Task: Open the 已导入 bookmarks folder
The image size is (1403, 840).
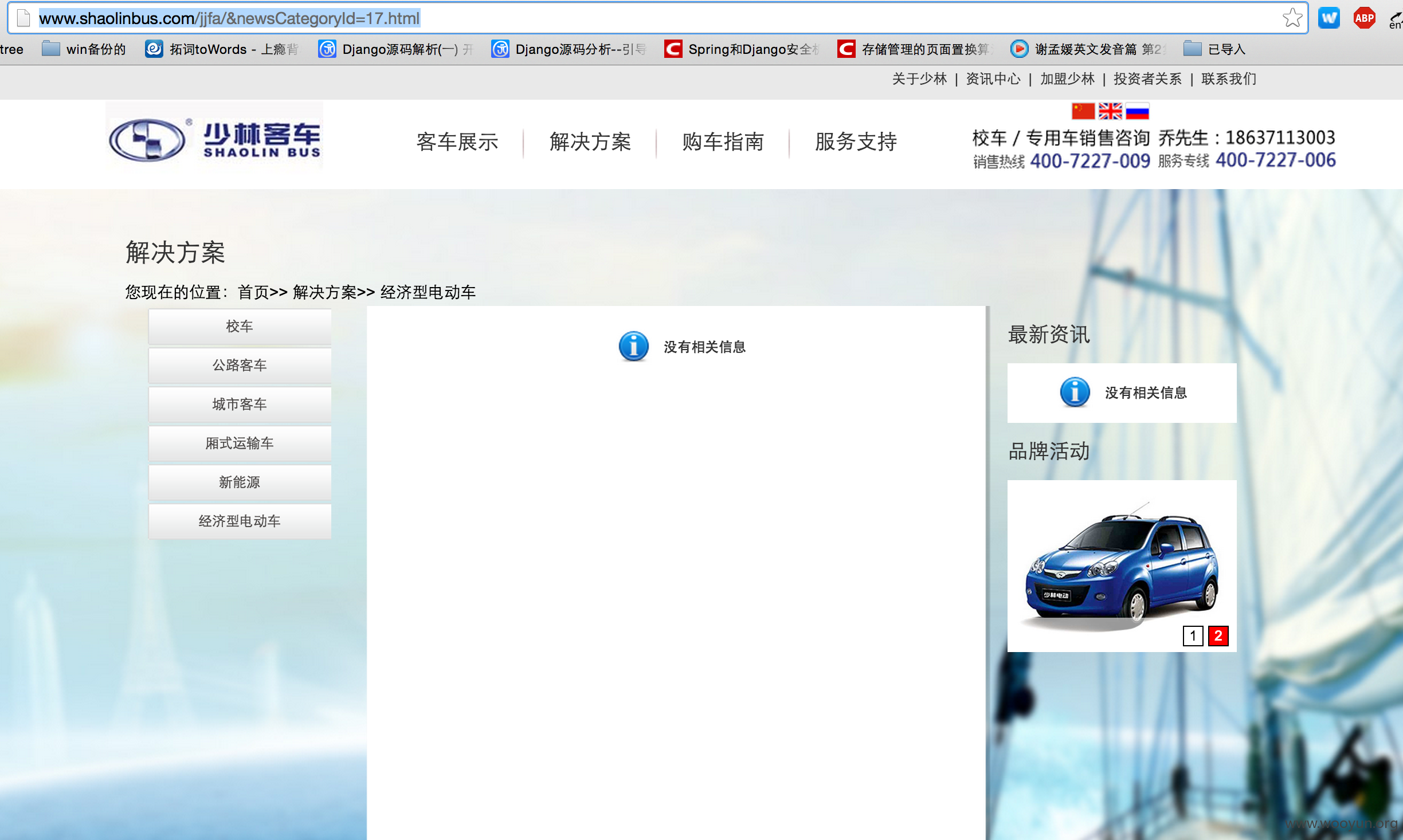Action: (x=1214, y=49)
